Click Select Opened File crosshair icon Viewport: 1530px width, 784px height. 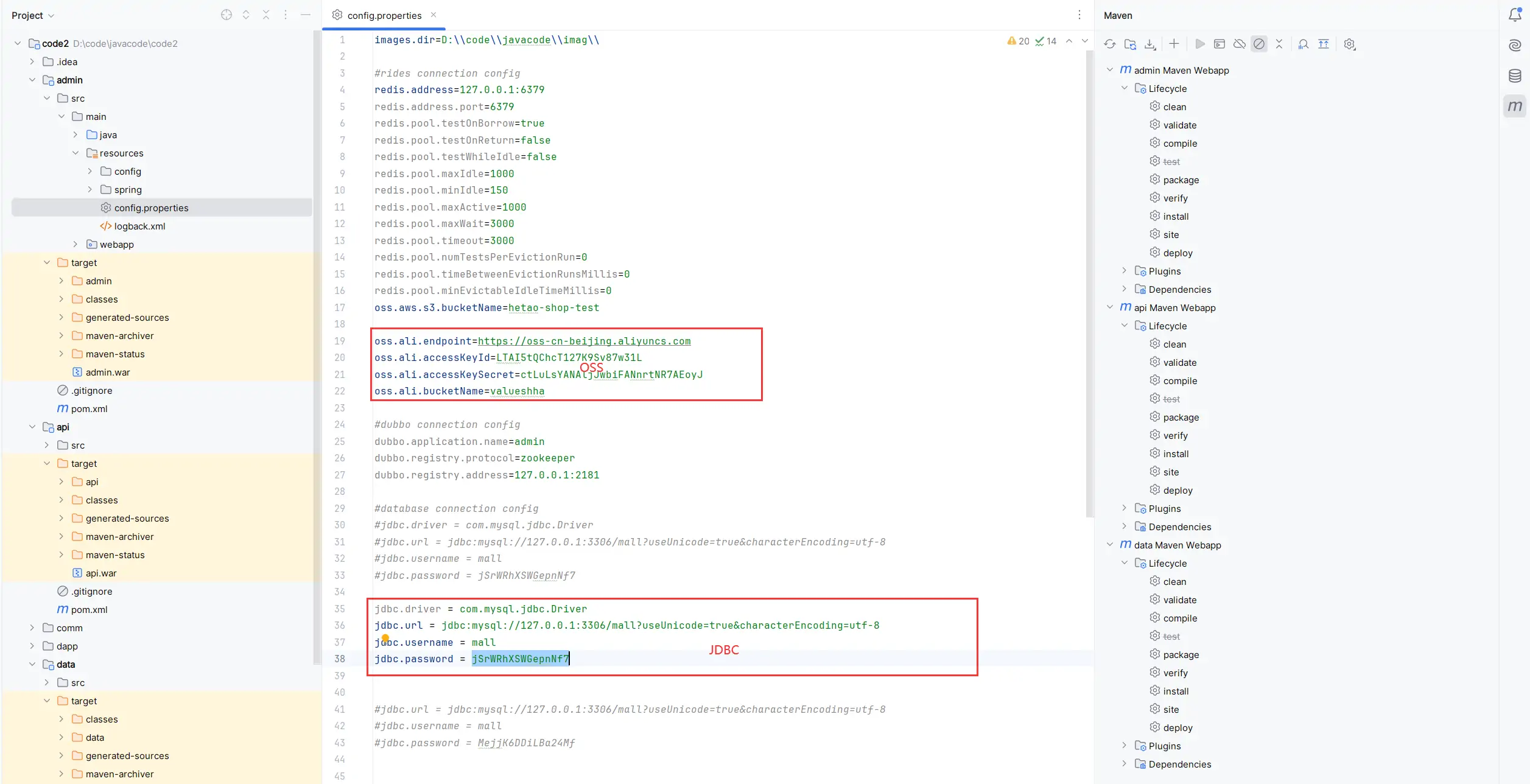point(226,15)
